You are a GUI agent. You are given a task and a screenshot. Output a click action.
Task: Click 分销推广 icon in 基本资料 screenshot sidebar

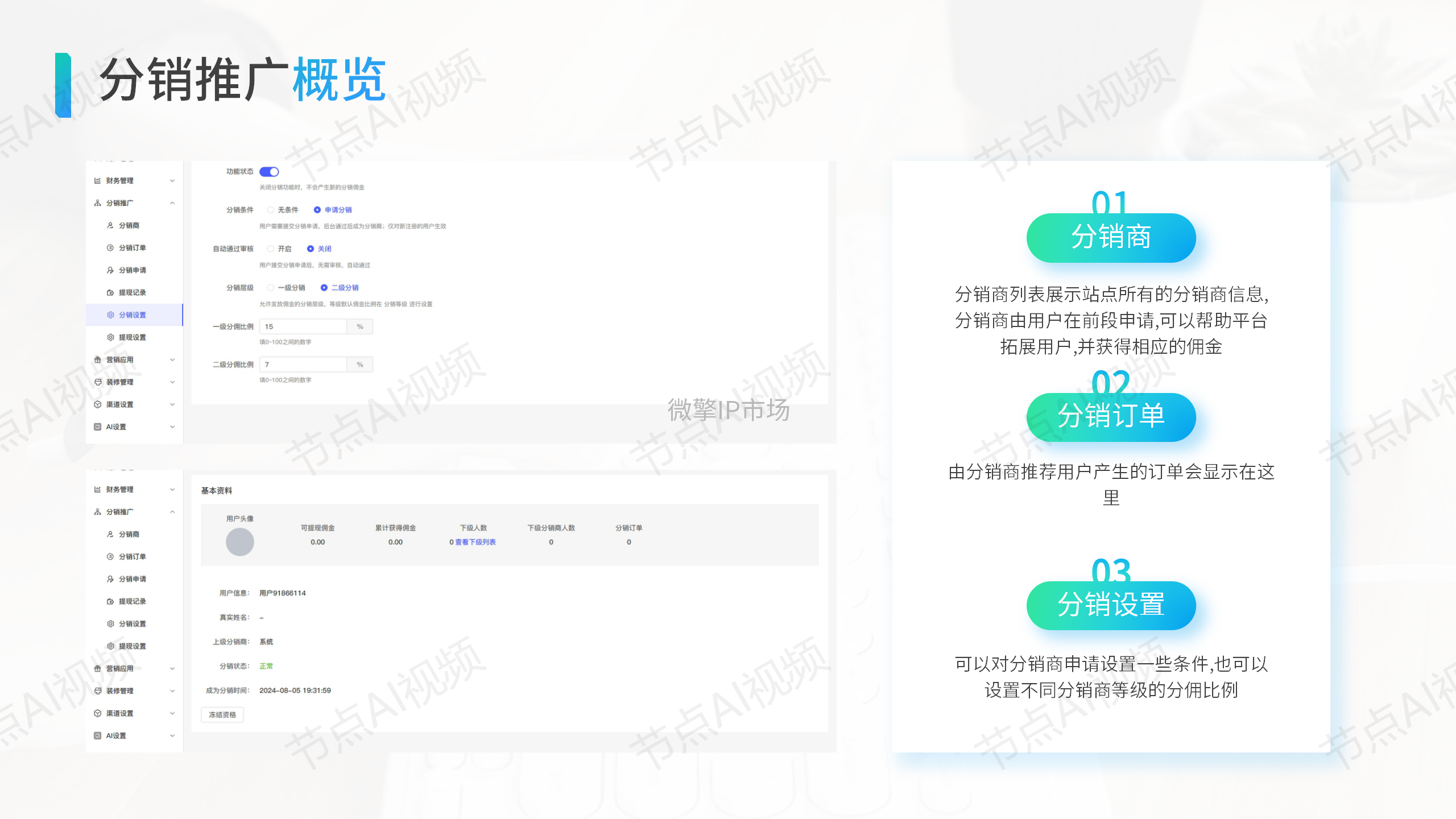(x=97, y=512)
